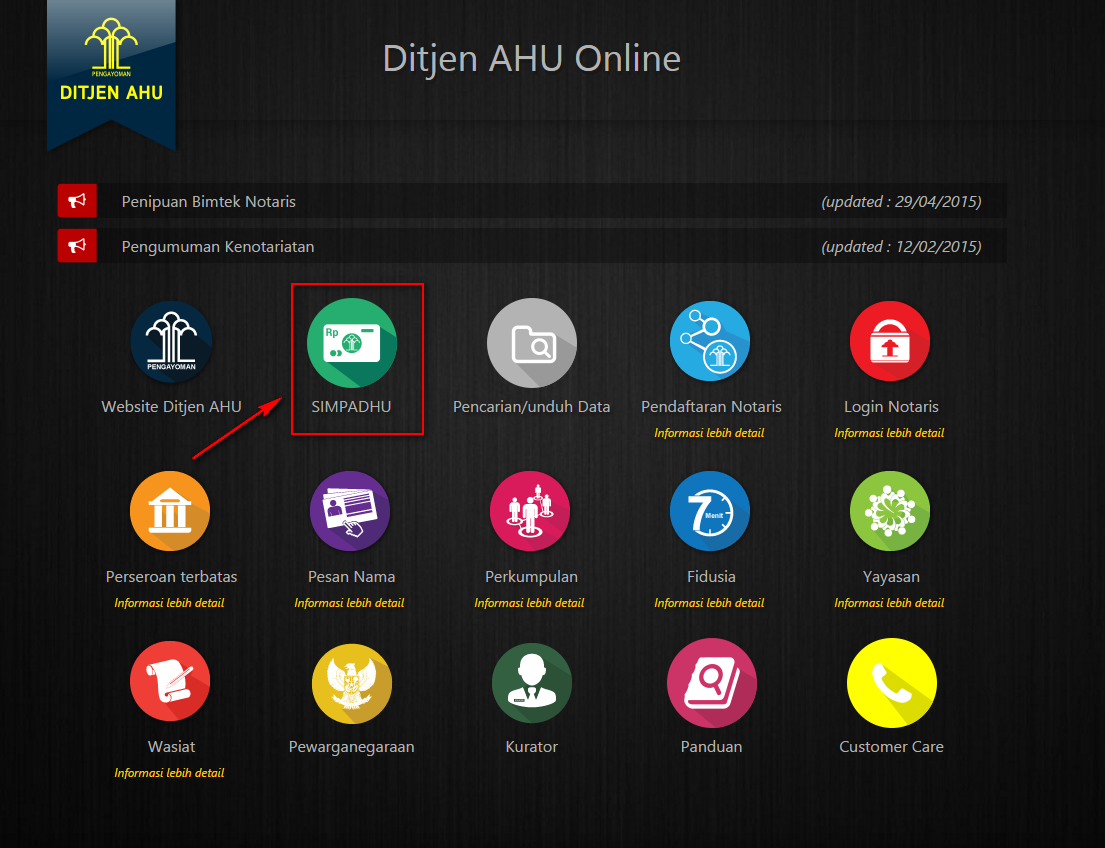Click the Pesan Nama label

(351, 577)
